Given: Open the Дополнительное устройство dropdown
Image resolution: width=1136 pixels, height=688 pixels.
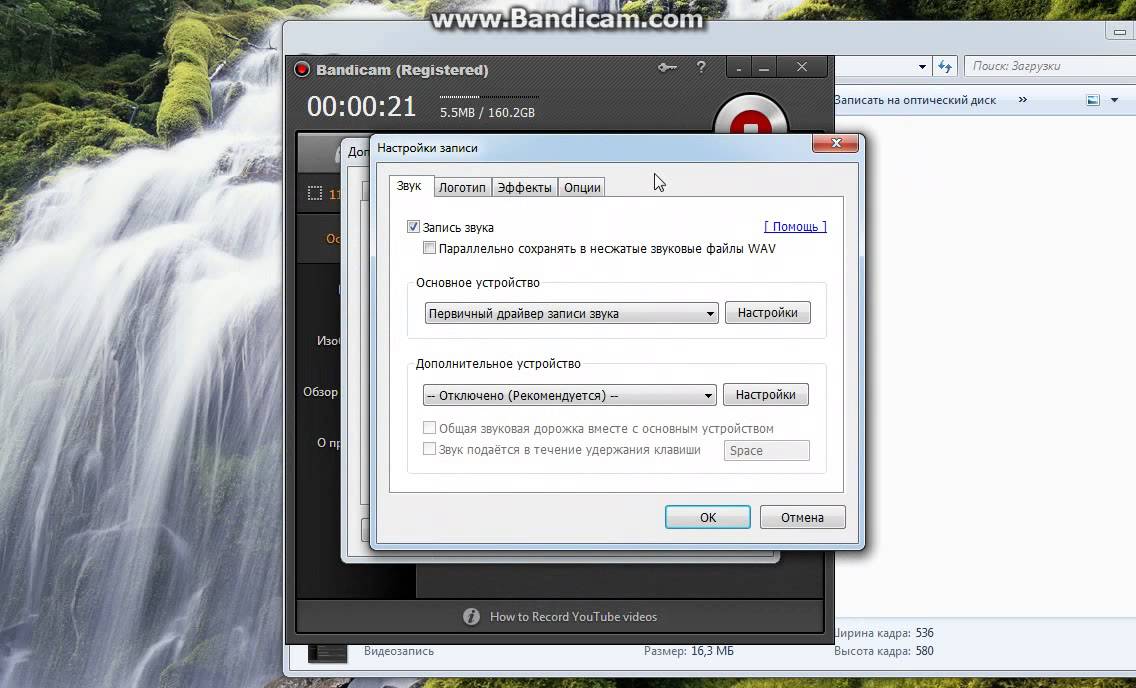Looking at the screenshot, I should pyautogui.click(x=569, y=395).
